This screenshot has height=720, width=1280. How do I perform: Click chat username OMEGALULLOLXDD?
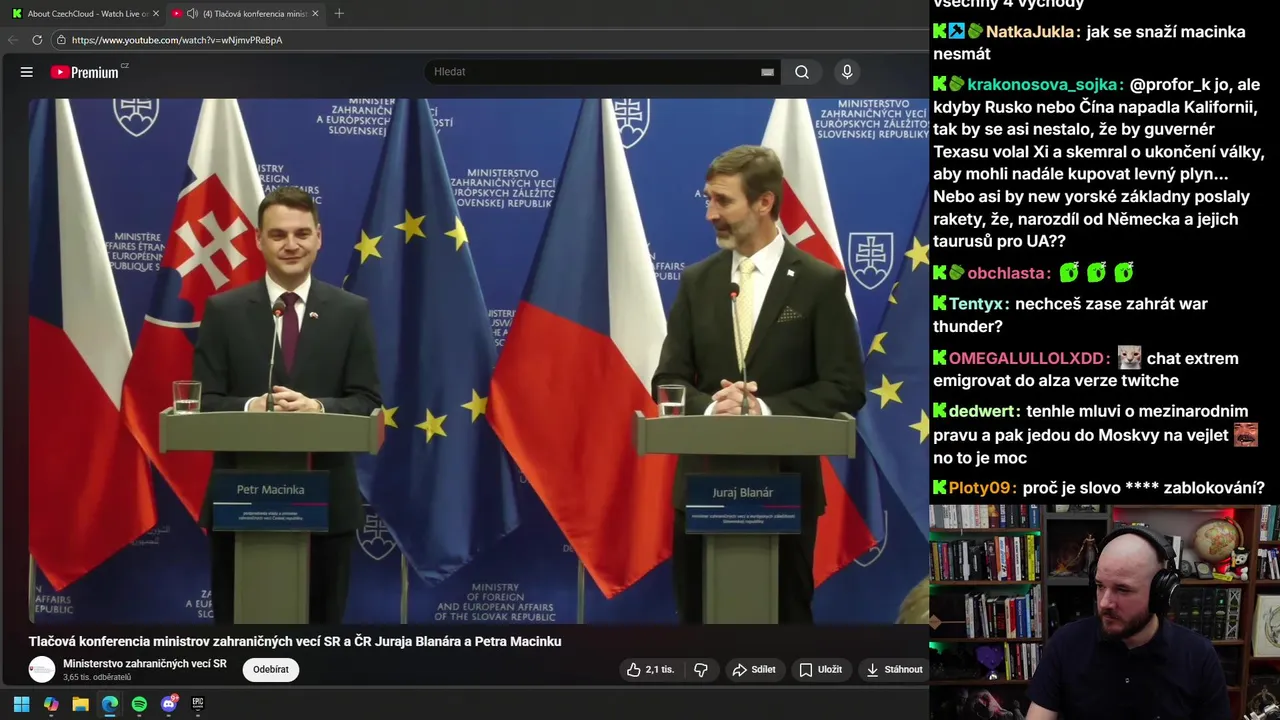pyautogui.click(x=1027, y=358)
